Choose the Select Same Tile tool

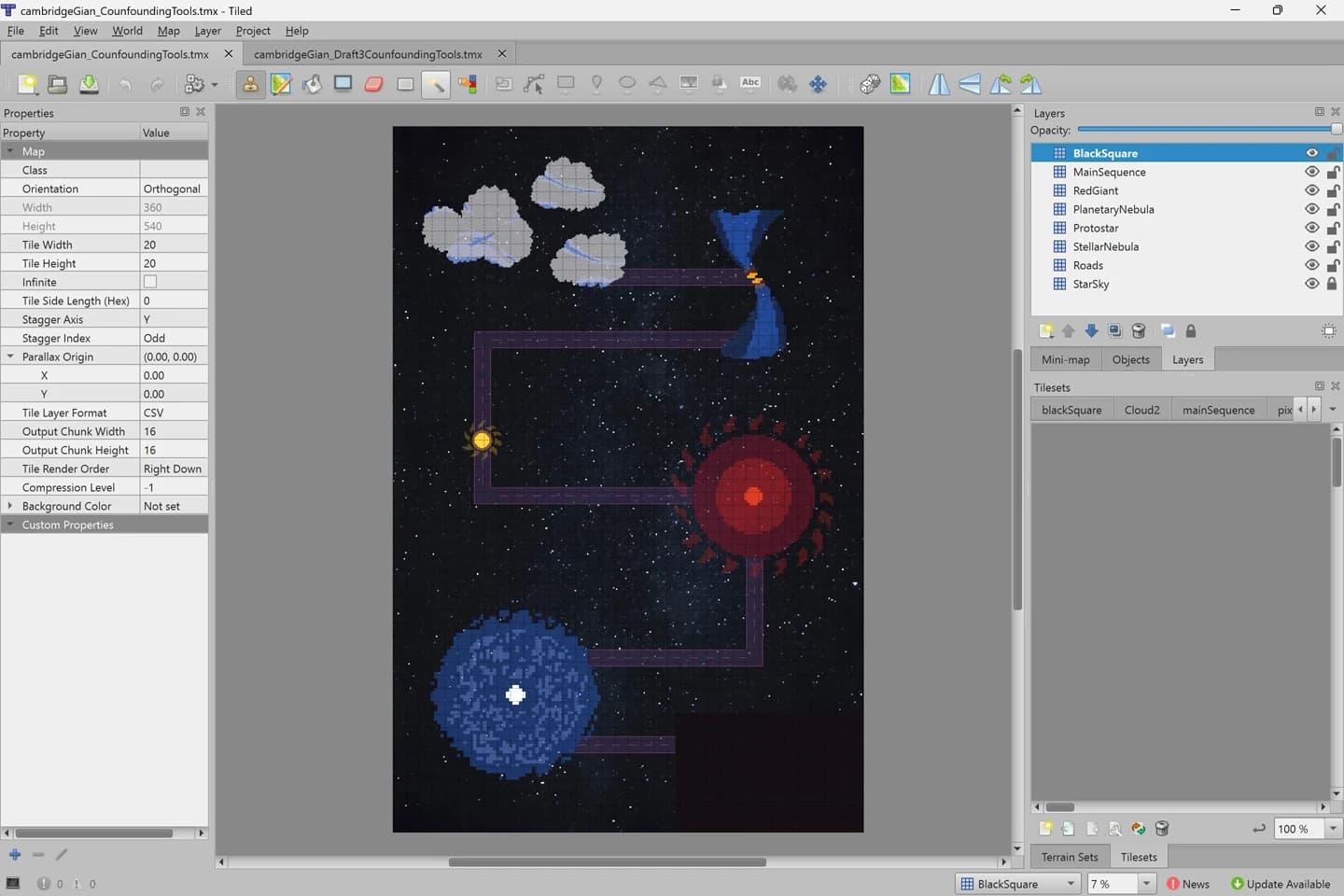(468, 84)
